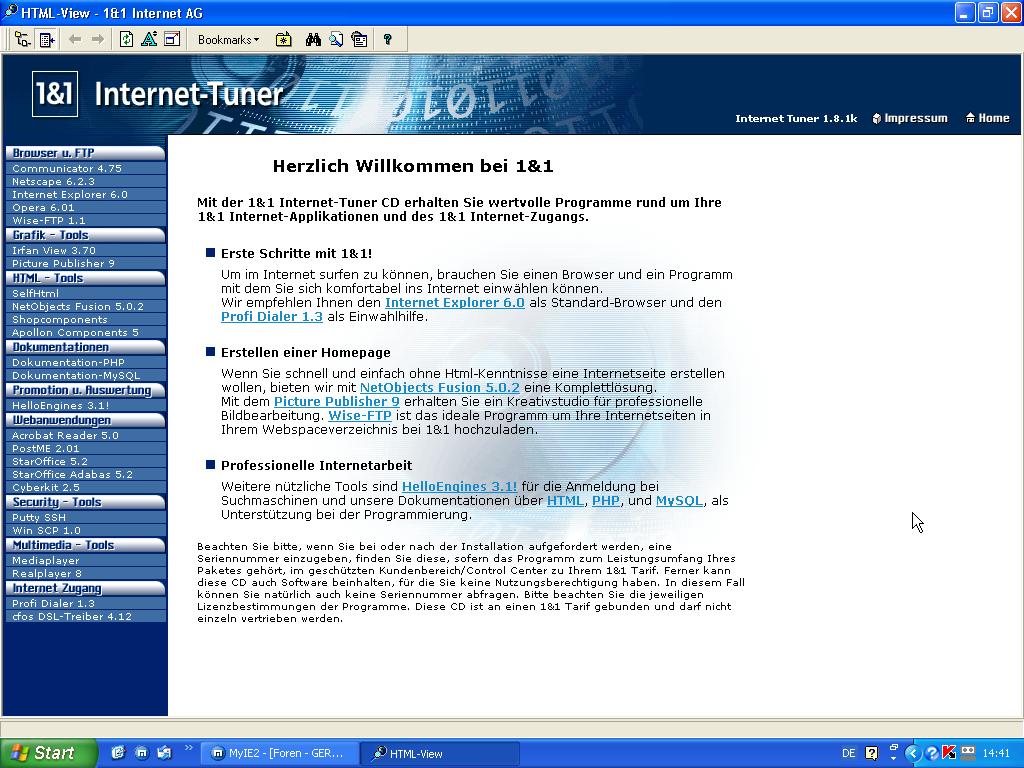Screen dimensions: 1024x768
Task: Follow 'HelloEngines 3.1!' body link
Action: pyautogui.click(x=459, y=487)
